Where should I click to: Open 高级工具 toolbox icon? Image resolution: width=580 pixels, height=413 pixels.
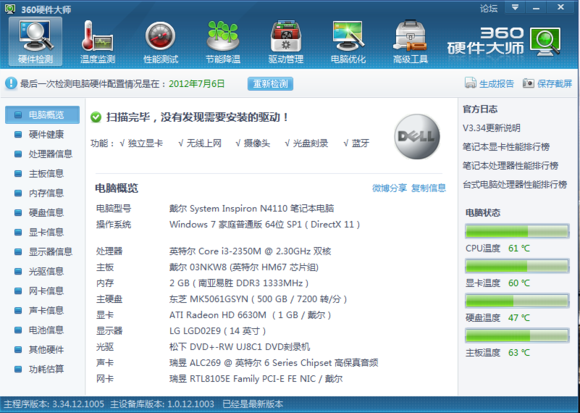(x=410, y=41)
